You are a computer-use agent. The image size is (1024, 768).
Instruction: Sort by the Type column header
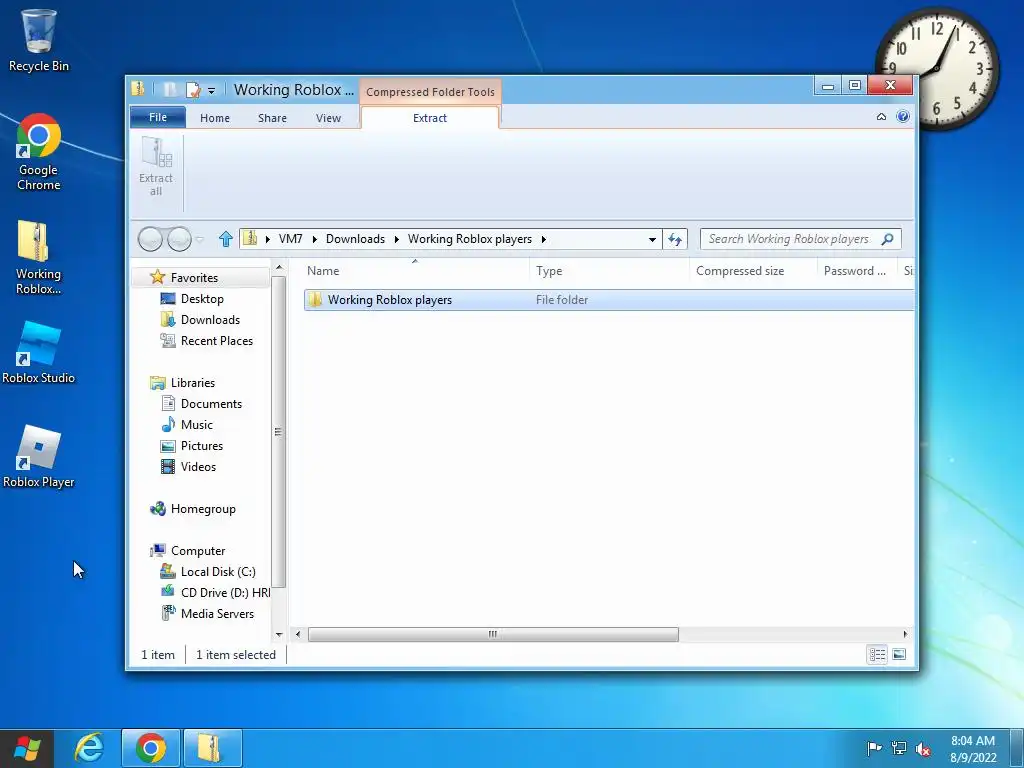(609, 271)
